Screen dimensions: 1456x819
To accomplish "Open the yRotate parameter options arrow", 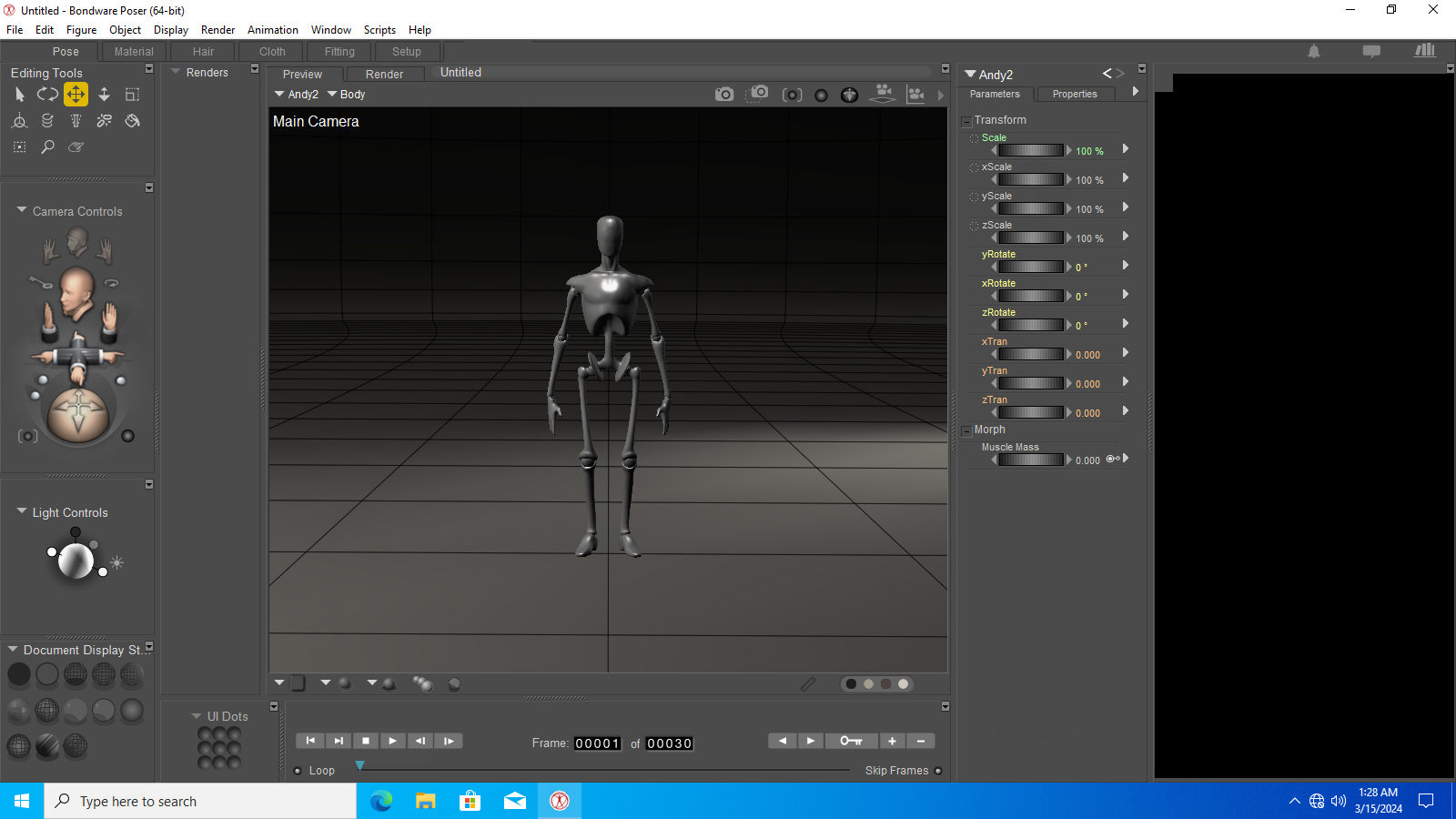I will (1126, 266).
